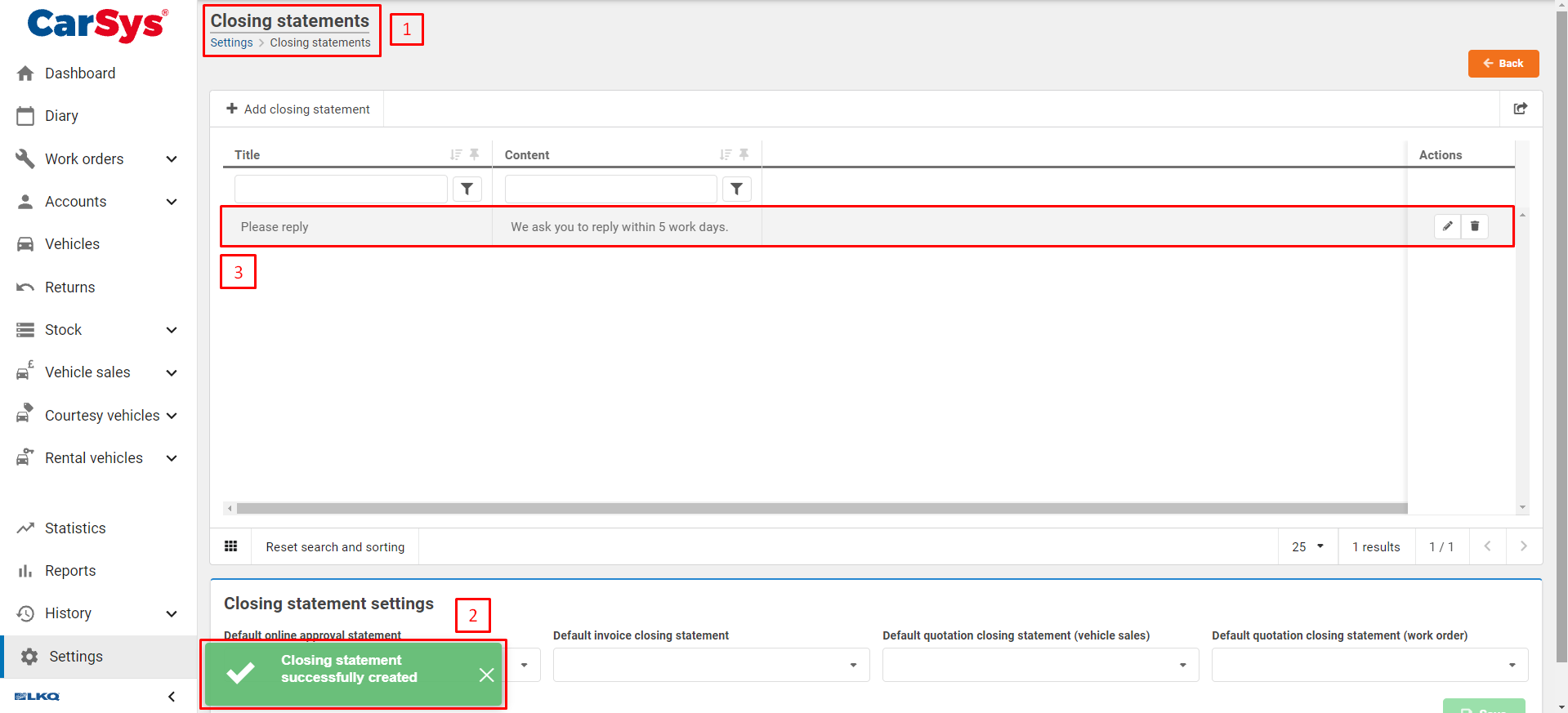Click the Content column filter icon
Screen dimensions: 1568x713
(737, 189)
